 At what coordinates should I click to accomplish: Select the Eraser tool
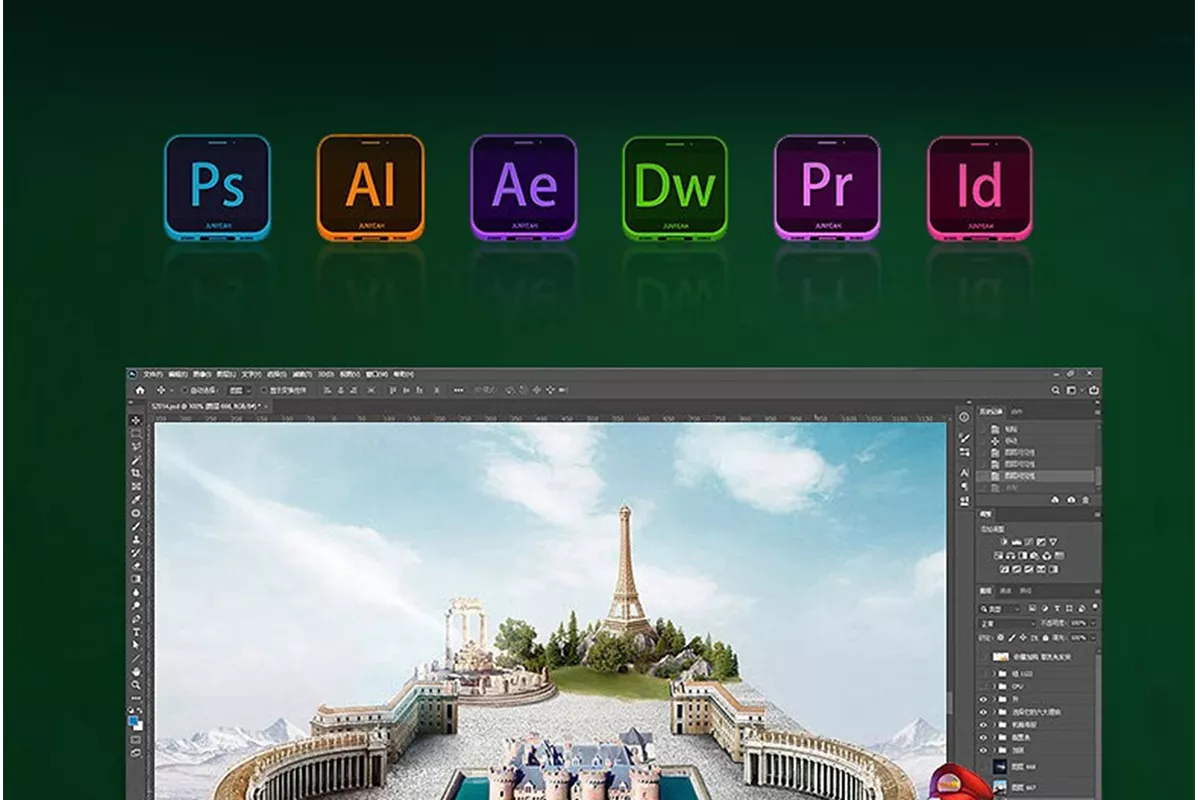coord(137,565)
